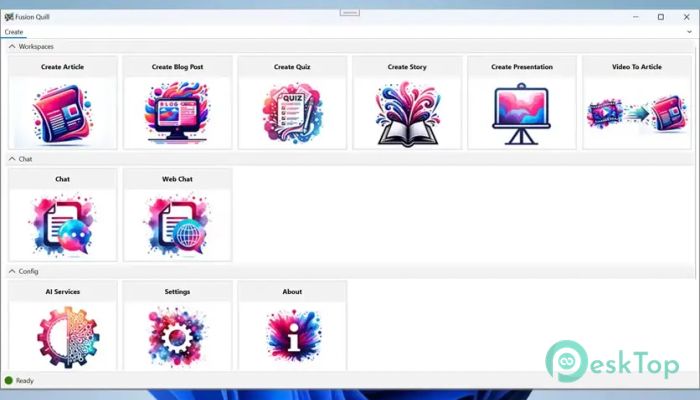Image resolution: width=700 pixels, height=400 pixels.
Task: Start Chat via the speech-bubble document icon
Action: (62, 226)
